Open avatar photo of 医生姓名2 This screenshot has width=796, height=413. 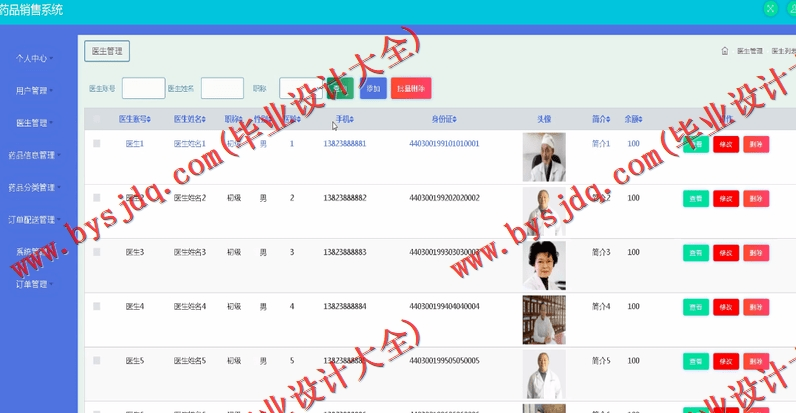click(x=544, y=212)
